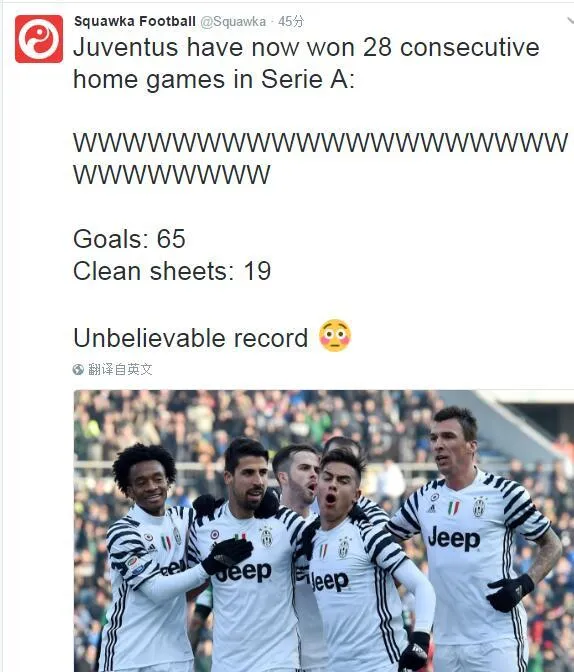
Task: Open the @Squawka handle link
Action: click(233, 21)
